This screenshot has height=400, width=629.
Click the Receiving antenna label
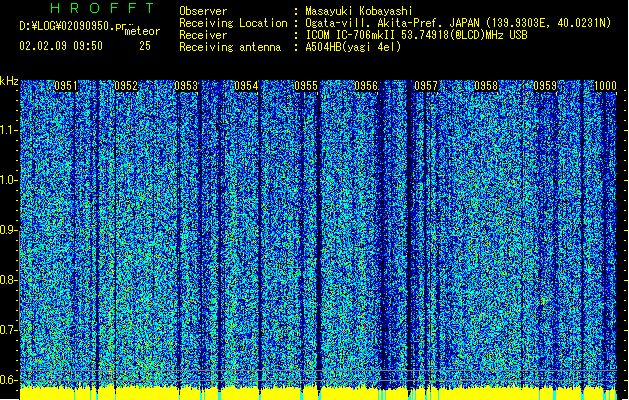tap(230, 47)
